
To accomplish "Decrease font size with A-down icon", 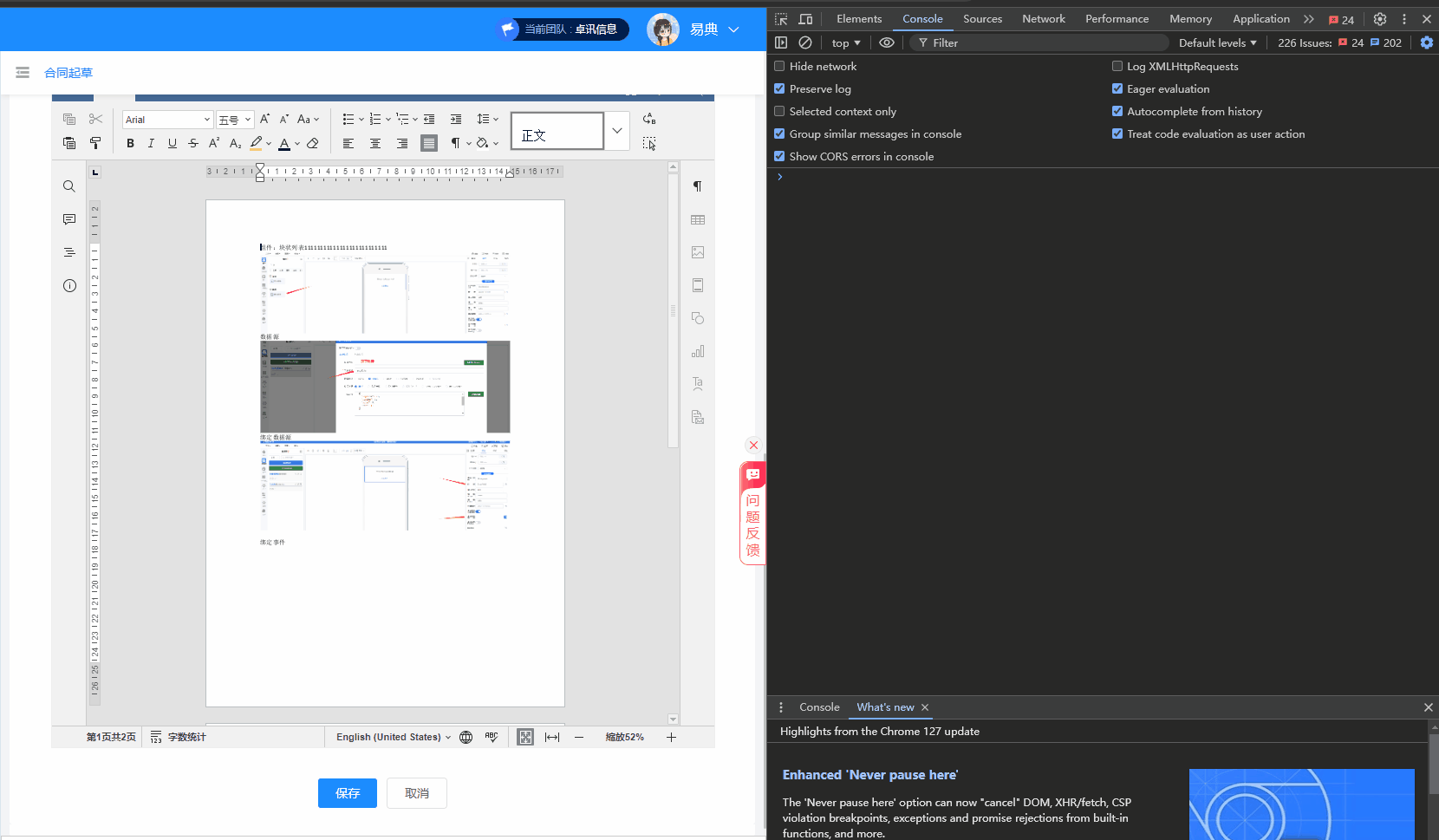I will coord(283,119).
